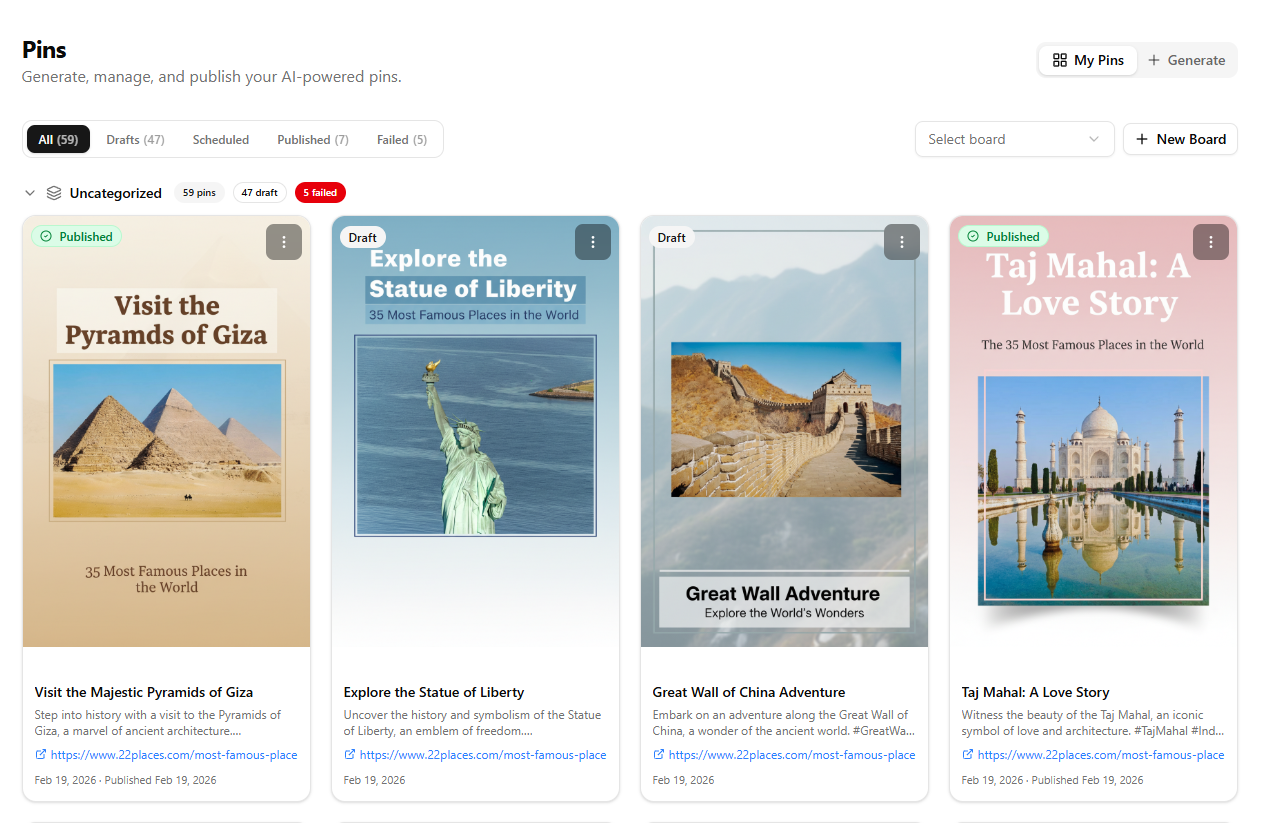Click the 47 draft badge
This screenshot has height=823, width=1267.
click(x=260, y=193)
